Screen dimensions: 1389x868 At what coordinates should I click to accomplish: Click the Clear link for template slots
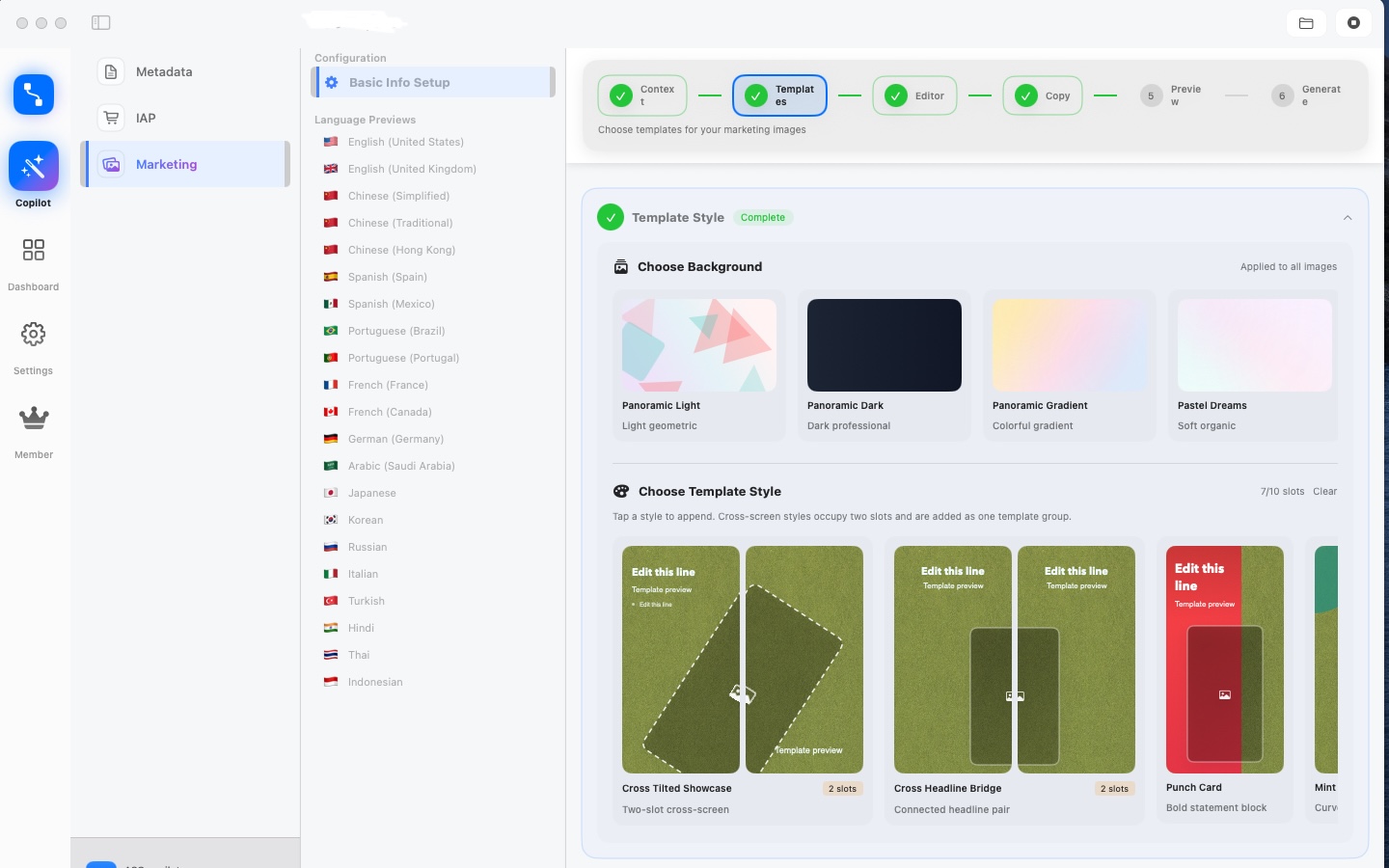(1325, 491)
